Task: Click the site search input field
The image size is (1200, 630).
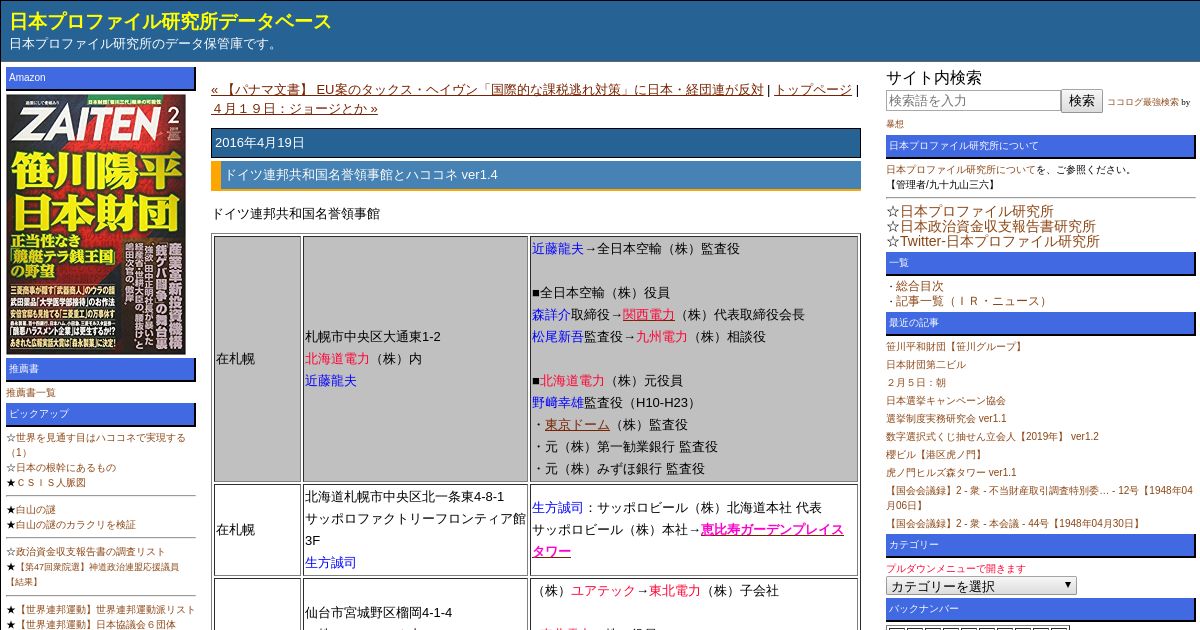Action: [x=973, y=101]
